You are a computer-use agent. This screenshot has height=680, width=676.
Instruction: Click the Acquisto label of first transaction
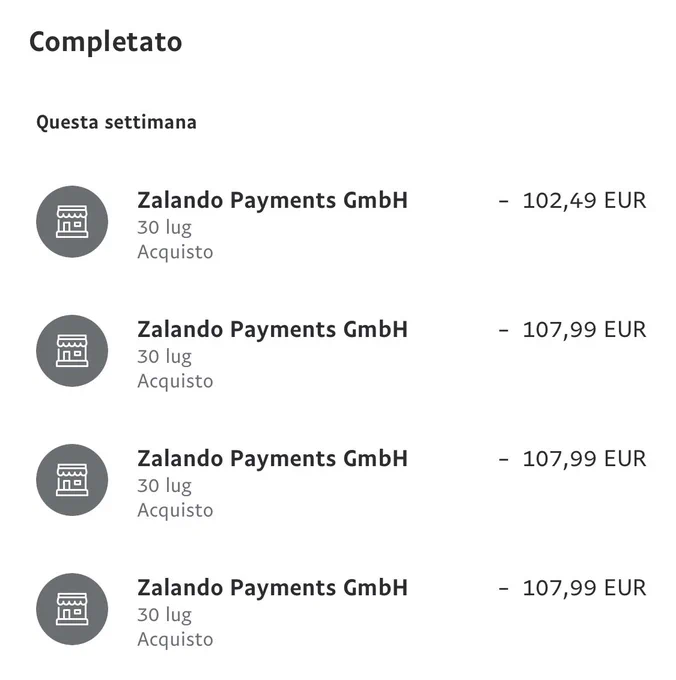(x=175, y=252)
